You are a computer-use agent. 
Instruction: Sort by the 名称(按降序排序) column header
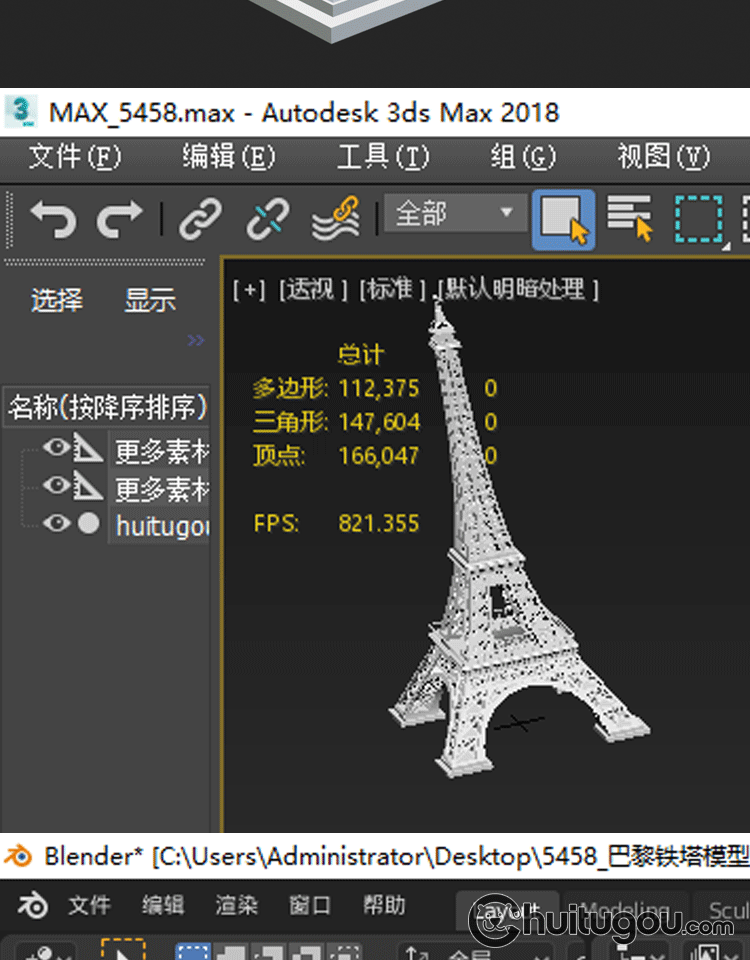pyautogui.click(x=106, y=407)
